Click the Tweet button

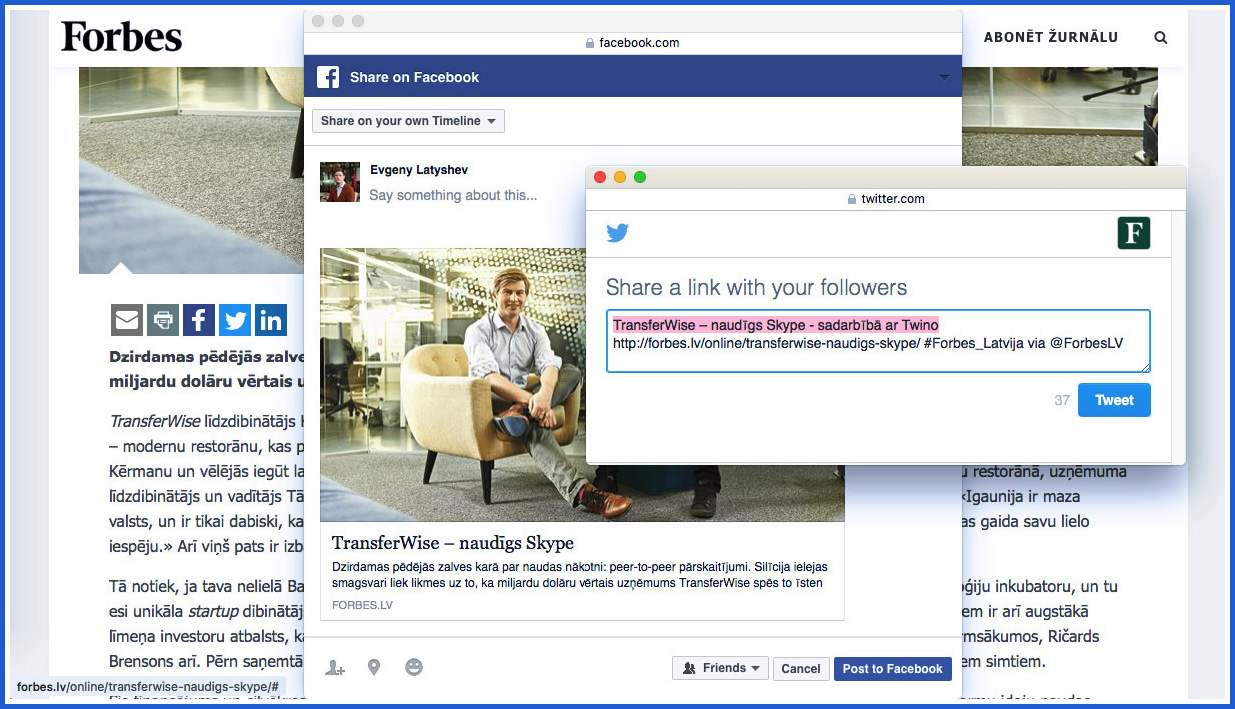click(1114, 400)
